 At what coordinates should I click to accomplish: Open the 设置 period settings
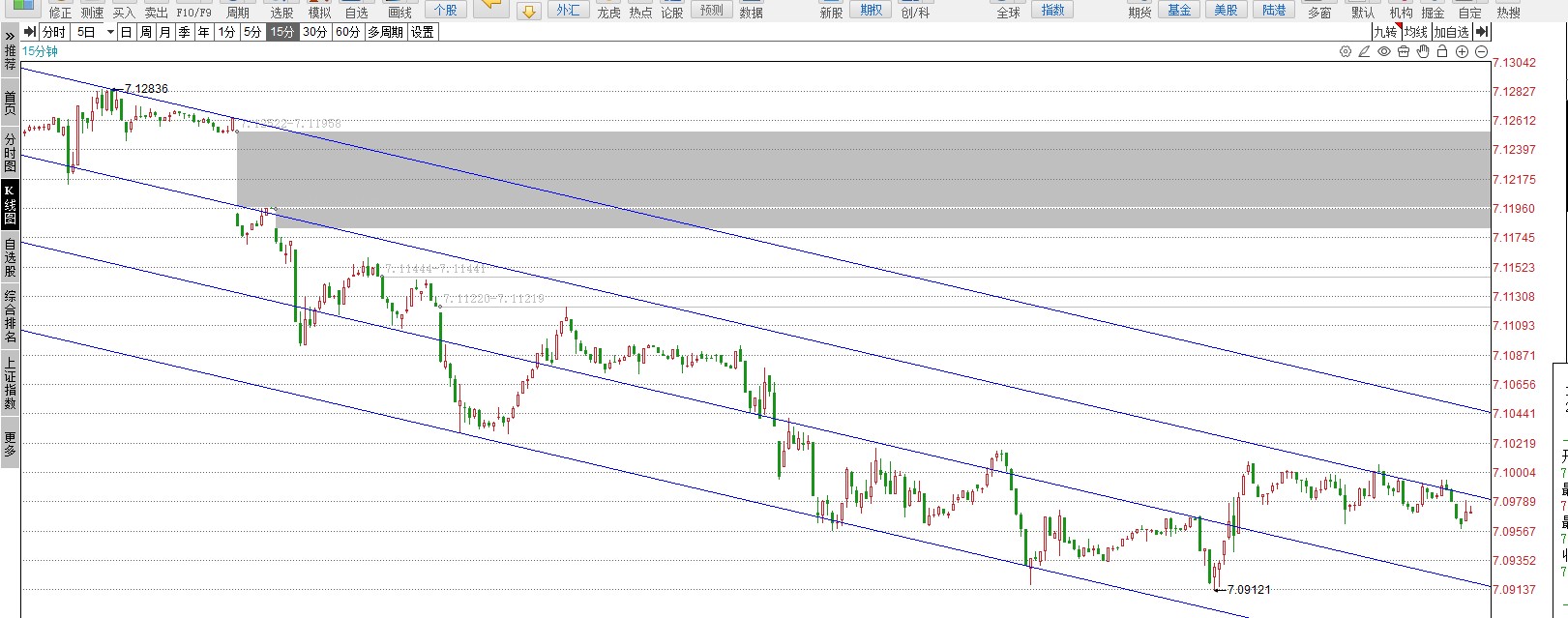(423, 32)
